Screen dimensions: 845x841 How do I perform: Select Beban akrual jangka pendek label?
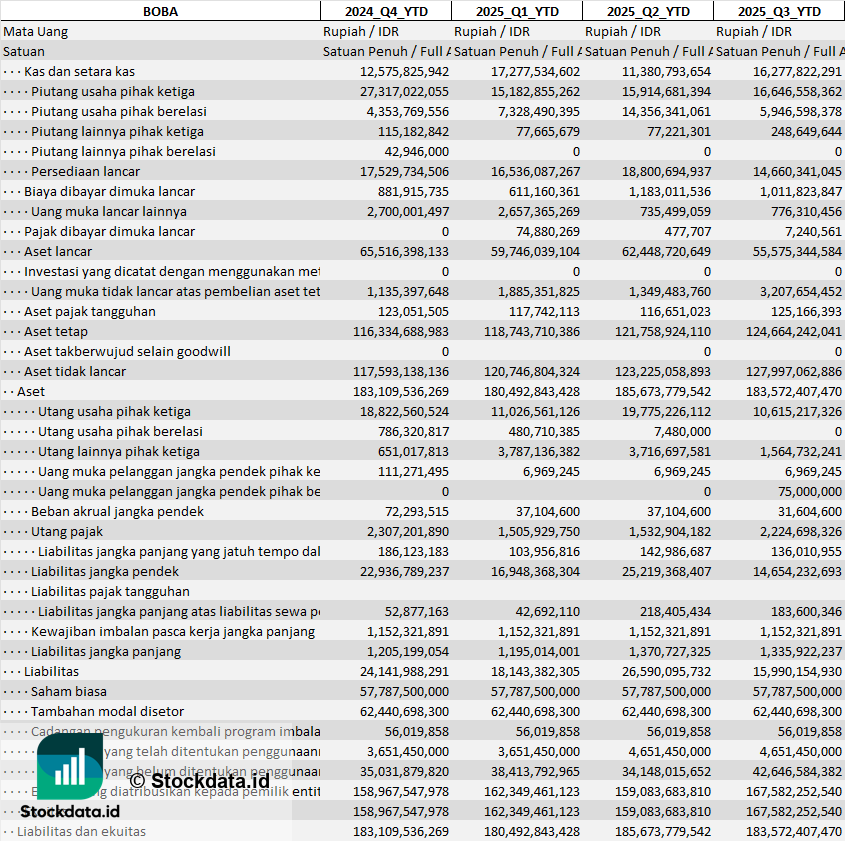click(117, 510)
